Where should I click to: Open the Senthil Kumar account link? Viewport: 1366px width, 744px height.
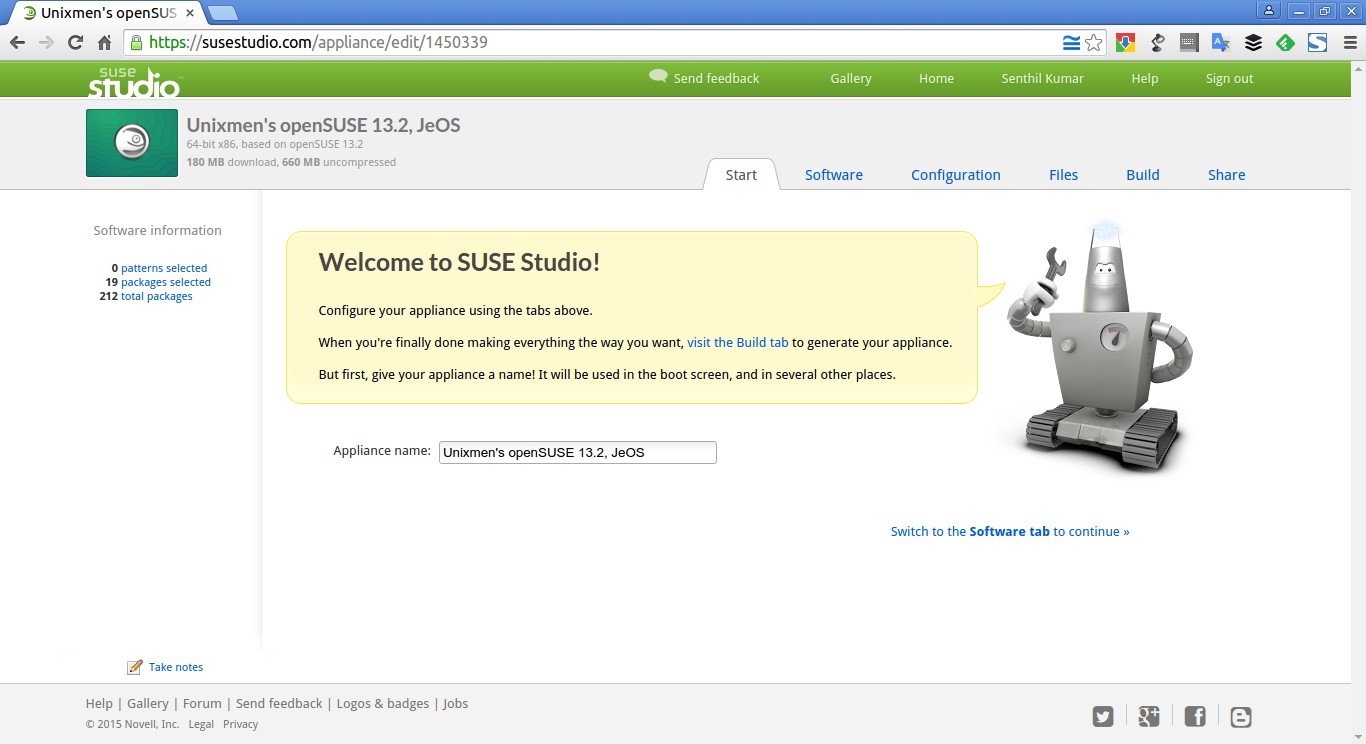pyautogui.click(x=1043, y=78)
